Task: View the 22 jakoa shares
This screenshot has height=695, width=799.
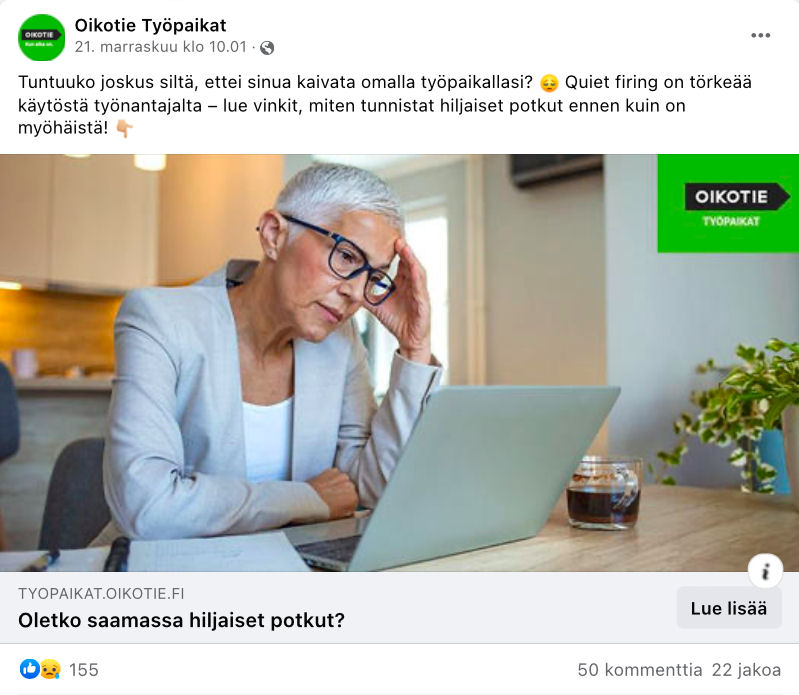Action: pyautogui.click(x=746, y=670)
